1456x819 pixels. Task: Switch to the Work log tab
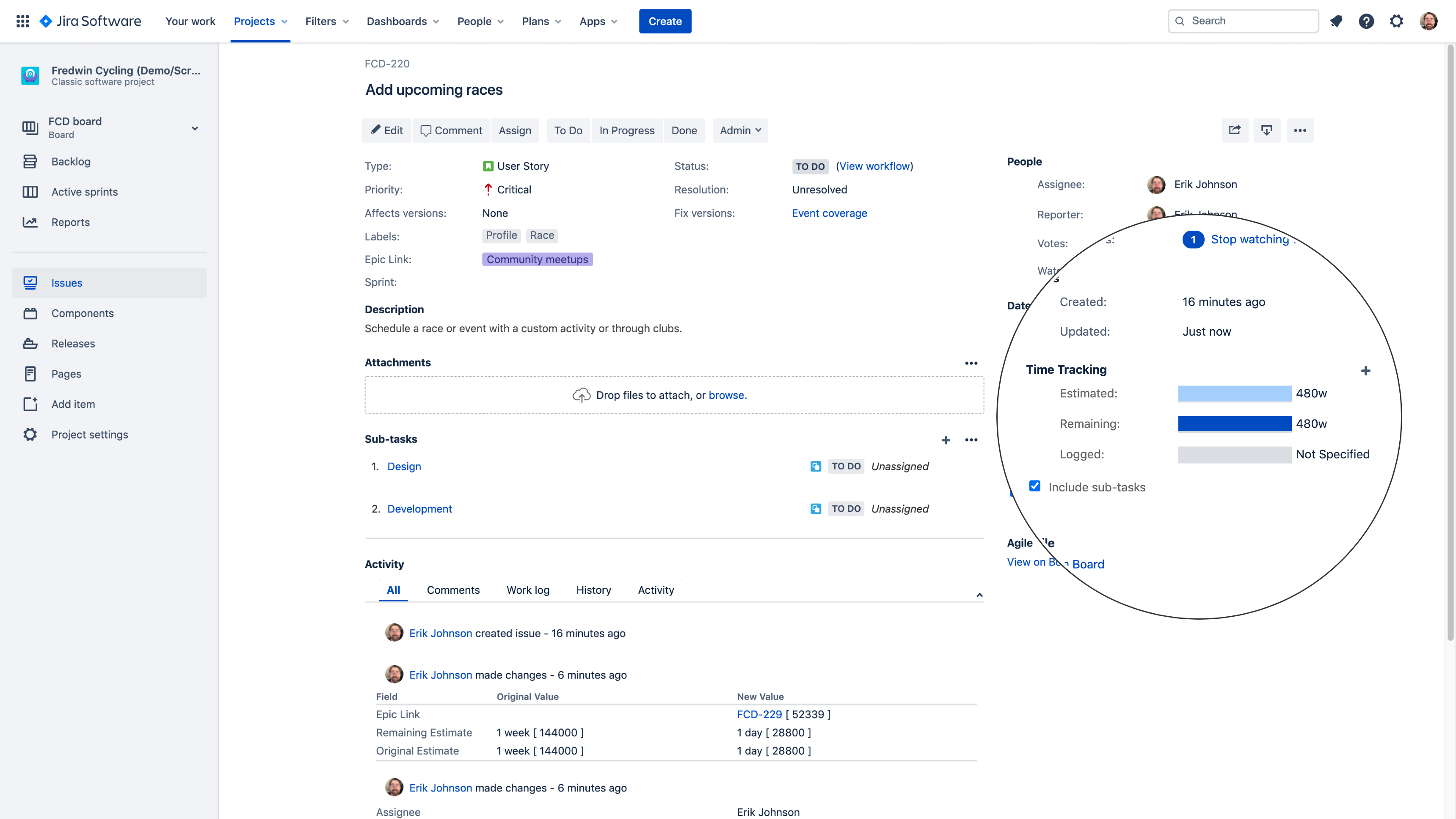click(x=528, y=590)
